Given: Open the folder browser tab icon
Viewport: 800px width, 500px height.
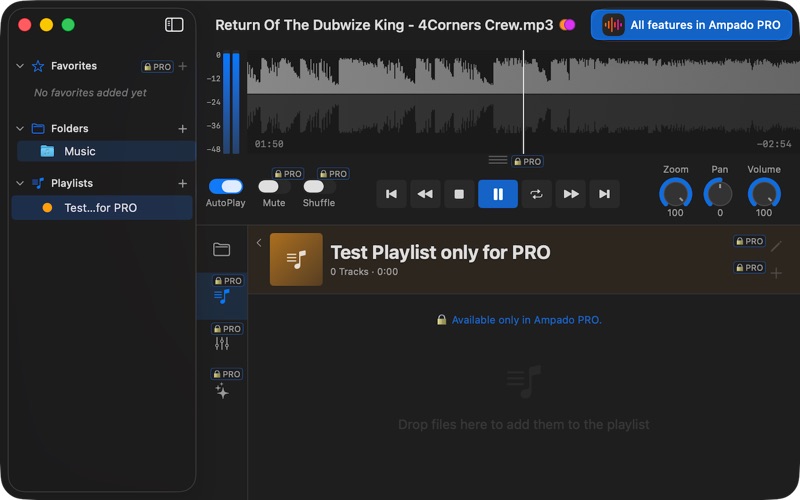Looking at the screenshot, I should pyautogui.click(x=221, y=249).
